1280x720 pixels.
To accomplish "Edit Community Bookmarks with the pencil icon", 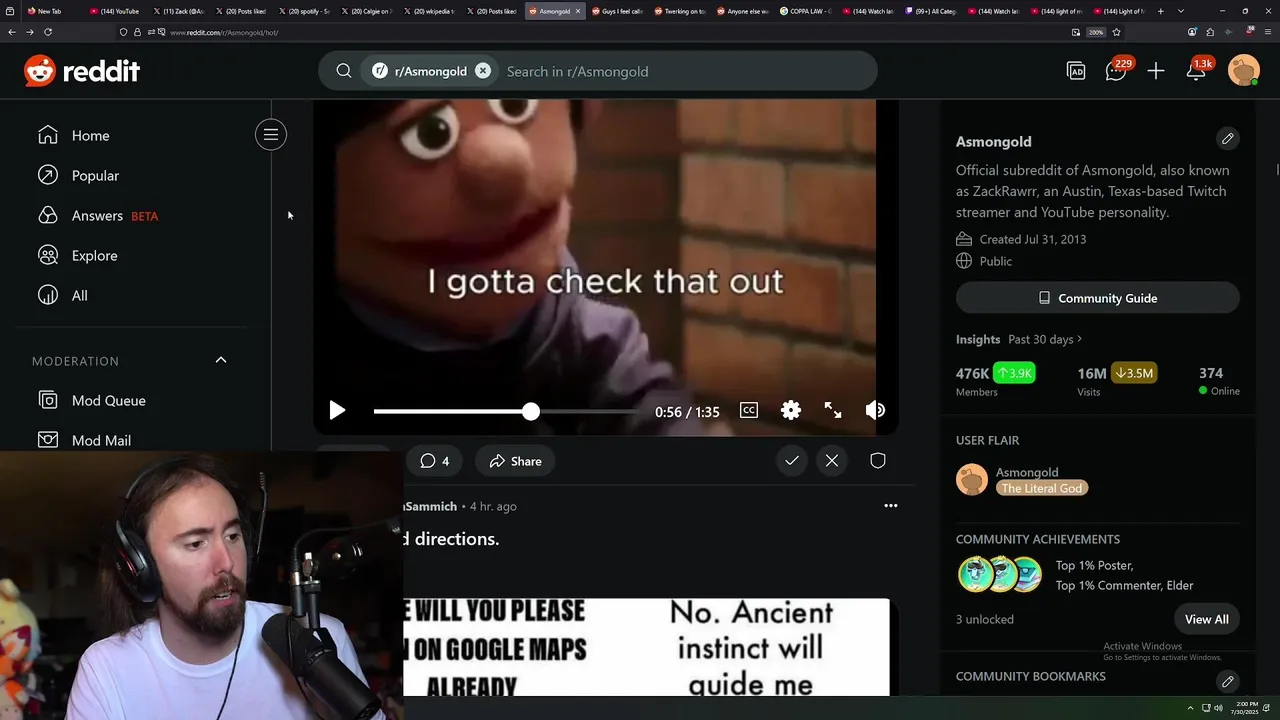I will [1228, 681].
